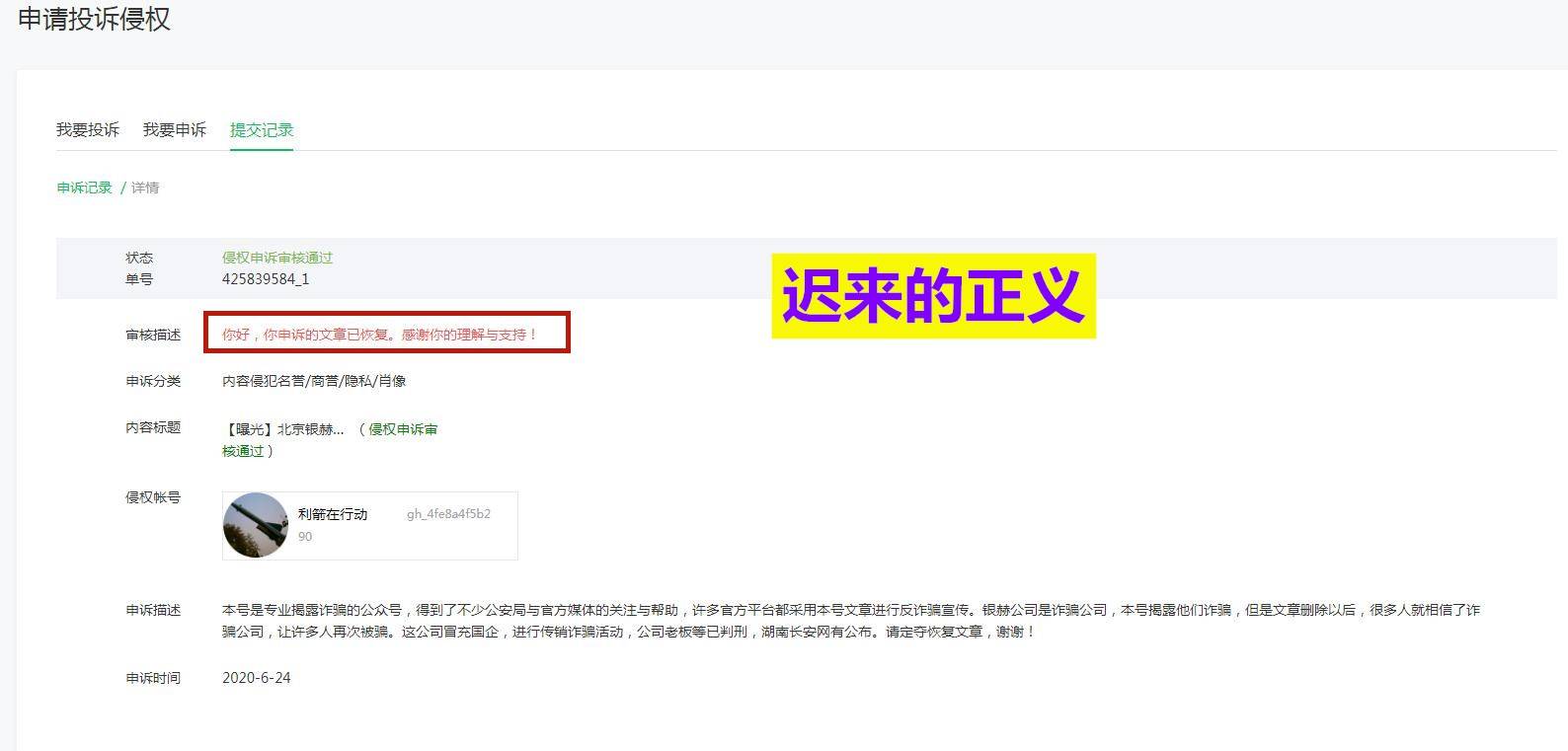This screenshot has width=1568, height=751.
Task: Click the appeal description paragraph starting 本号是专业揭露诈骗
Action: 851,621
